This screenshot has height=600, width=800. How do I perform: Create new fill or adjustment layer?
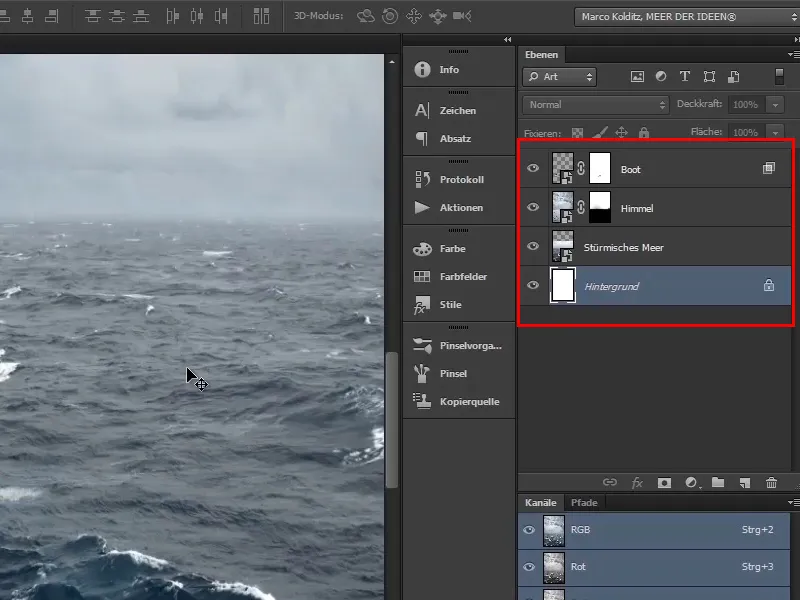click(x=692, y=483)
